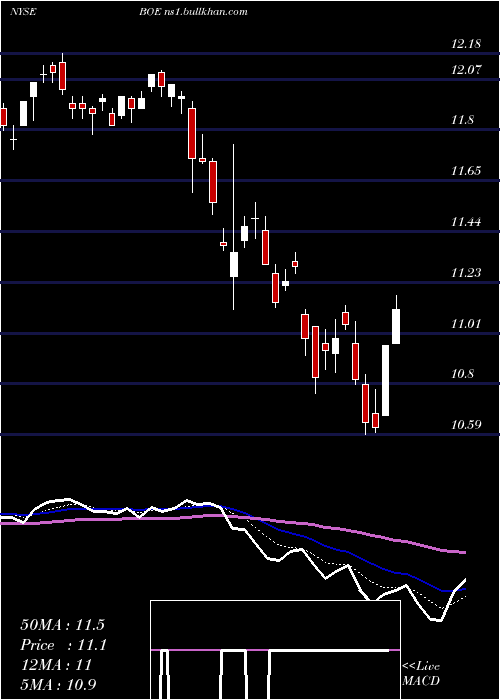Click the pink 50MA line at right end
Viewport: 500px width, 700px height.
462,552
